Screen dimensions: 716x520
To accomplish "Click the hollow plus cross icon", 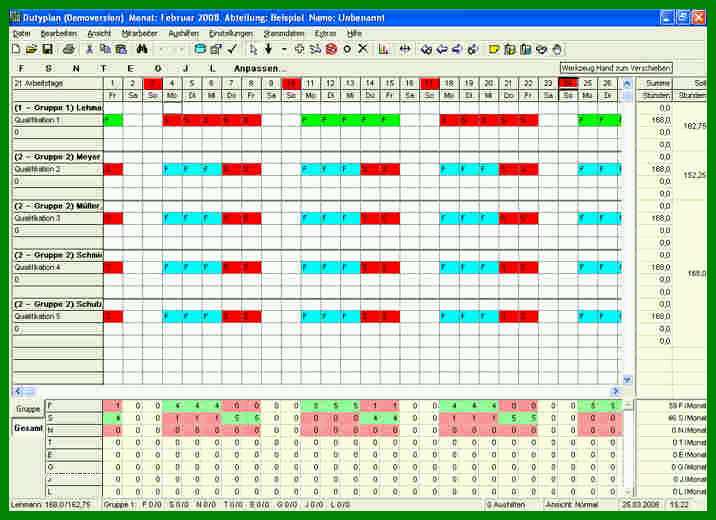I will click(x=300, y=49).
